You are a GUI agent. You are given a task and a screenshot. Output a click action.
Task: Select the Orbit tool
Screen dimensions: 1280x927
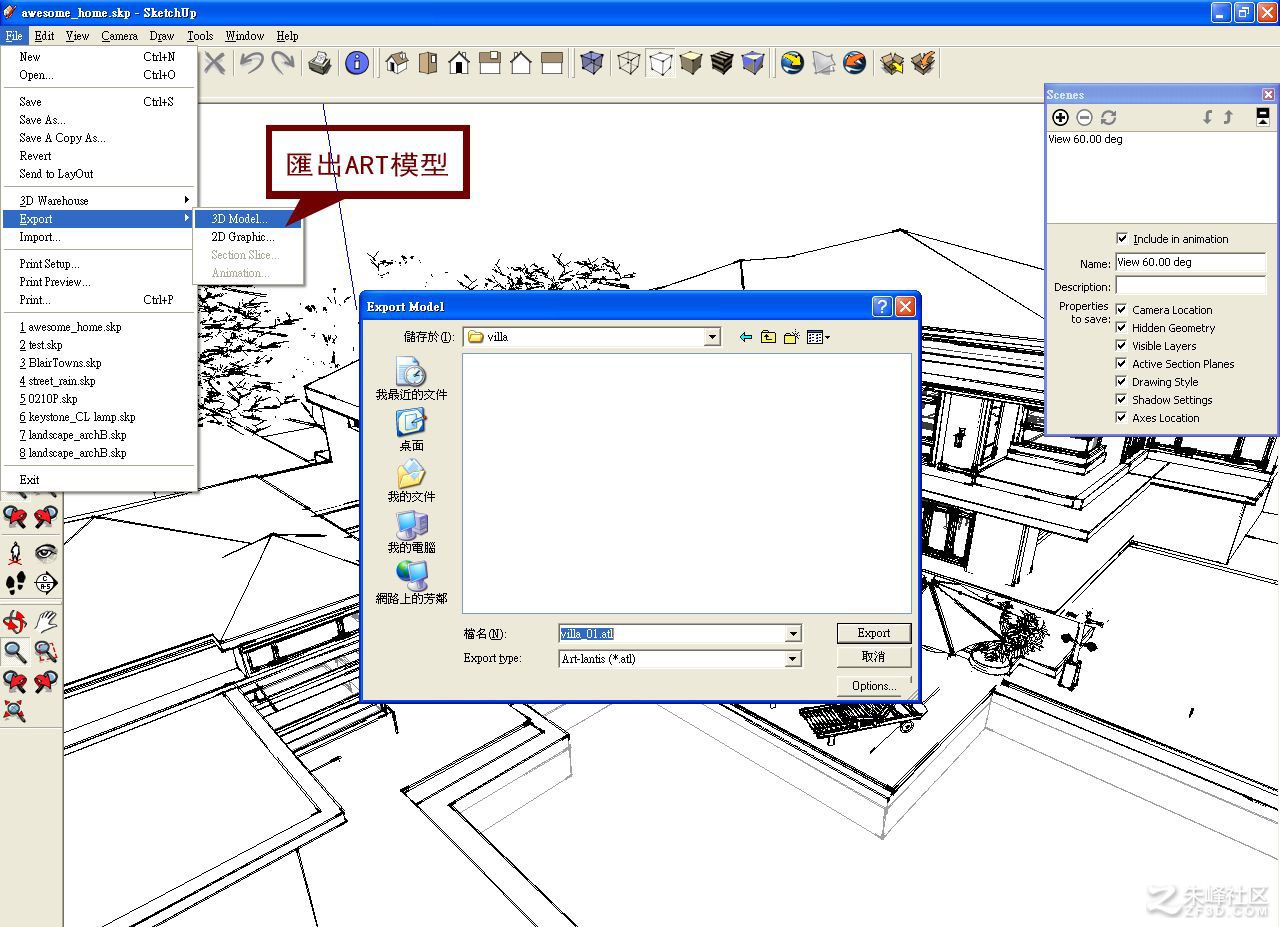pyautogui.click(x=15, y=621)
